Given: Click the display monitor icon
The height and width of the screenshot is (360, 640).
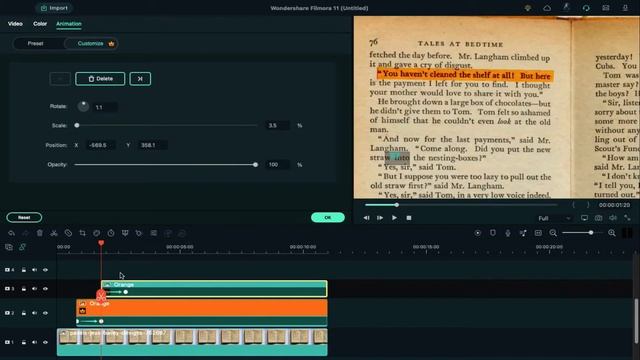Looking at the screenshot, I should (584, 218).
